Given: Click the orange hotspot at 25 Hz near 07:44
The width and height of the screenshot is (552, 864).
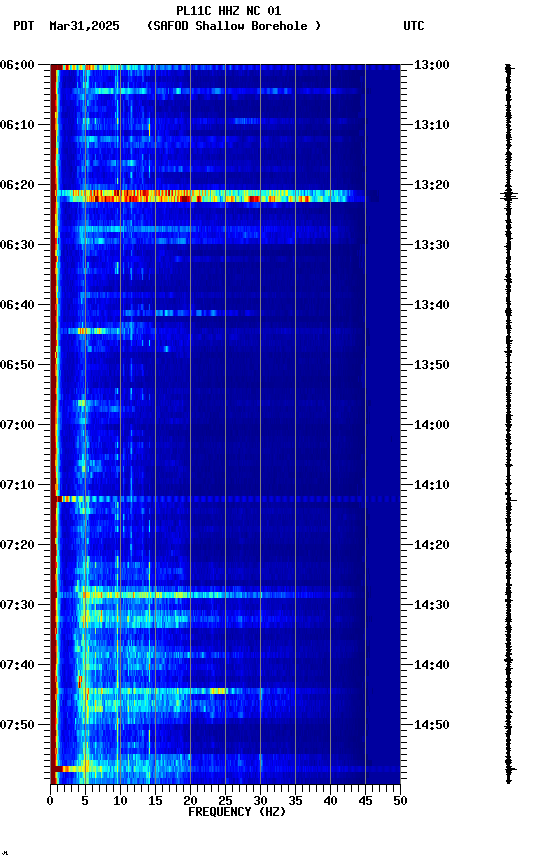Looking at the screenshot, I should (x=218, y=691).
